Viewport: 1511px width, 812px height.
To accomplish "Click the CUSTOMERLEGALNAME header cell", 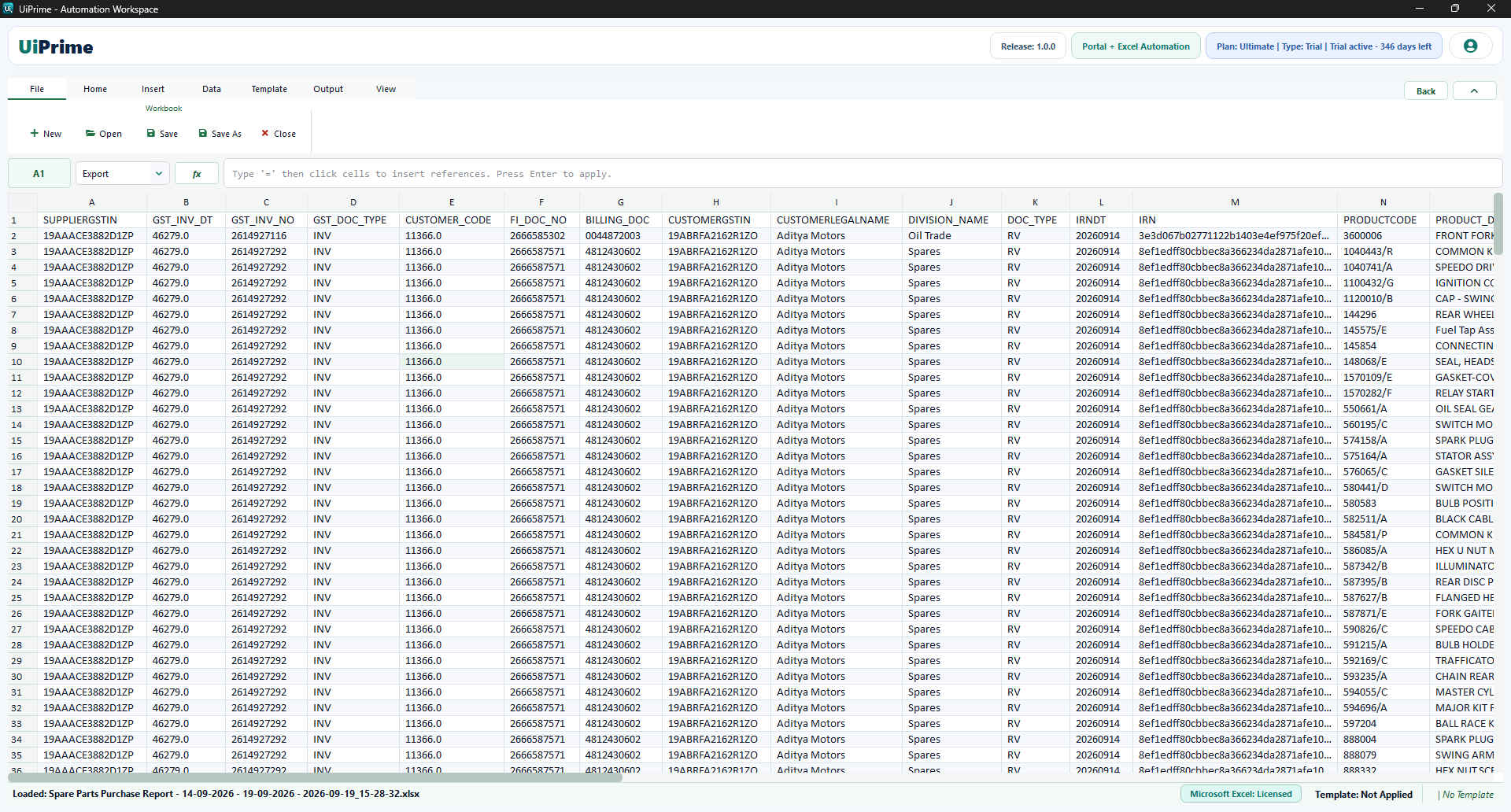I will tap(836, 220).
